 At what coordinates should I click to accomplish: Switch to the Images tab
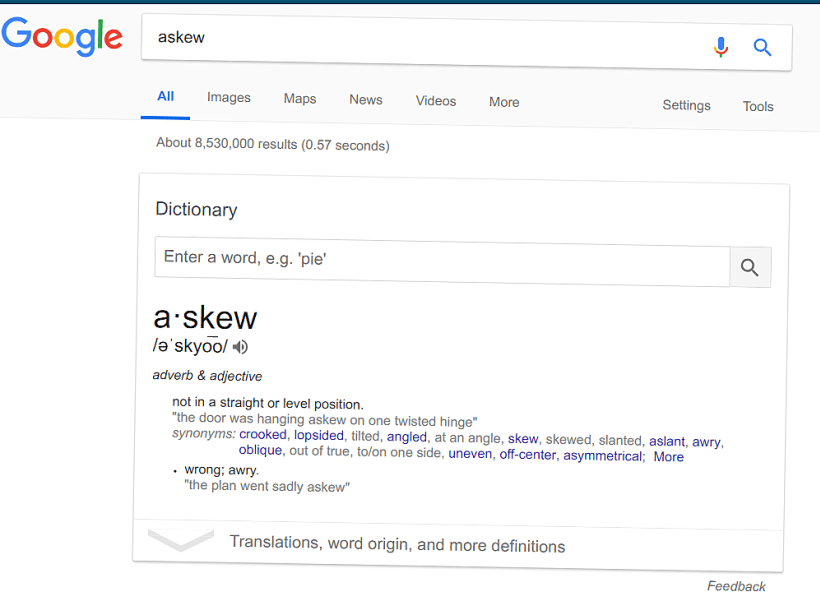click(228, 97)
